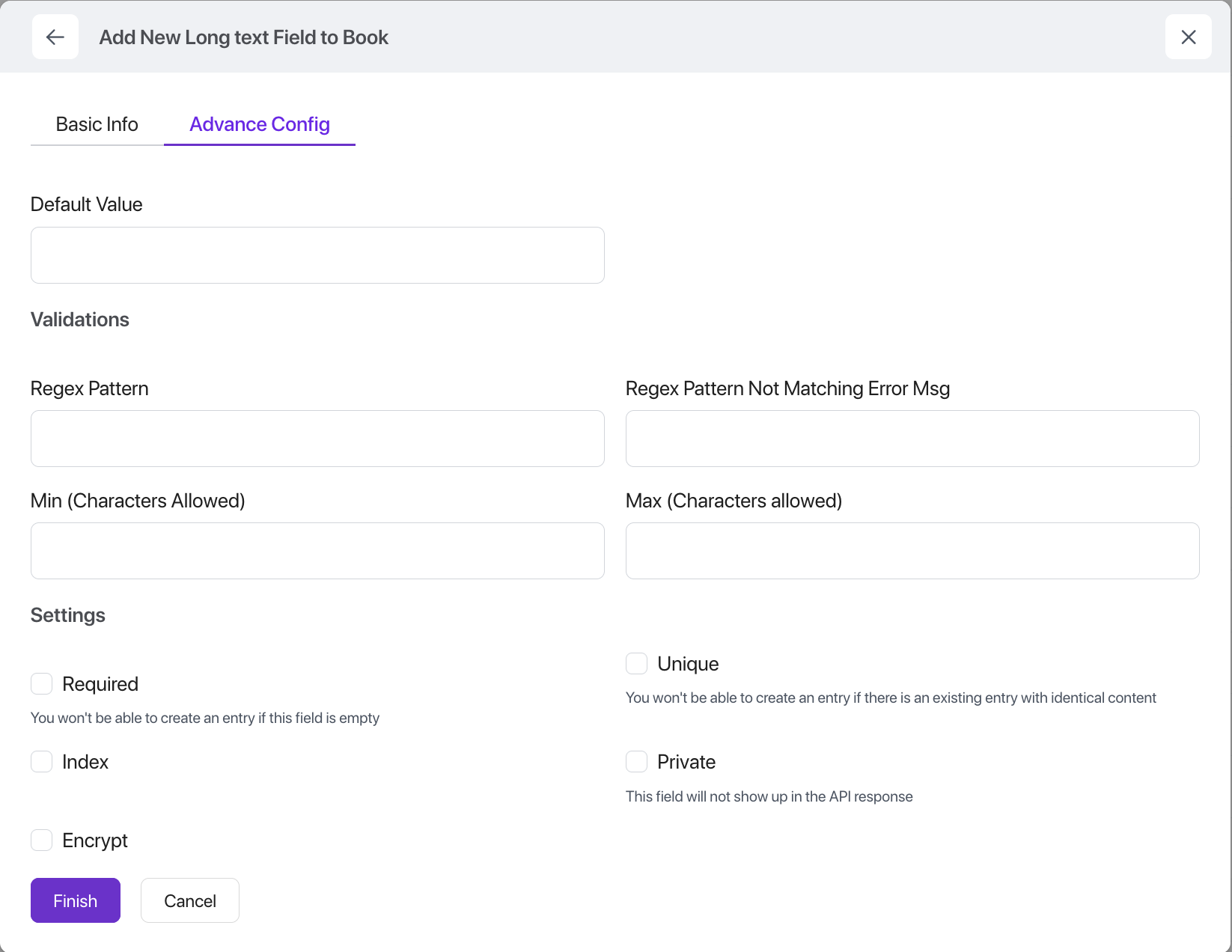
Task: Click into the Regex Pattern field
Action: (317, 439)
